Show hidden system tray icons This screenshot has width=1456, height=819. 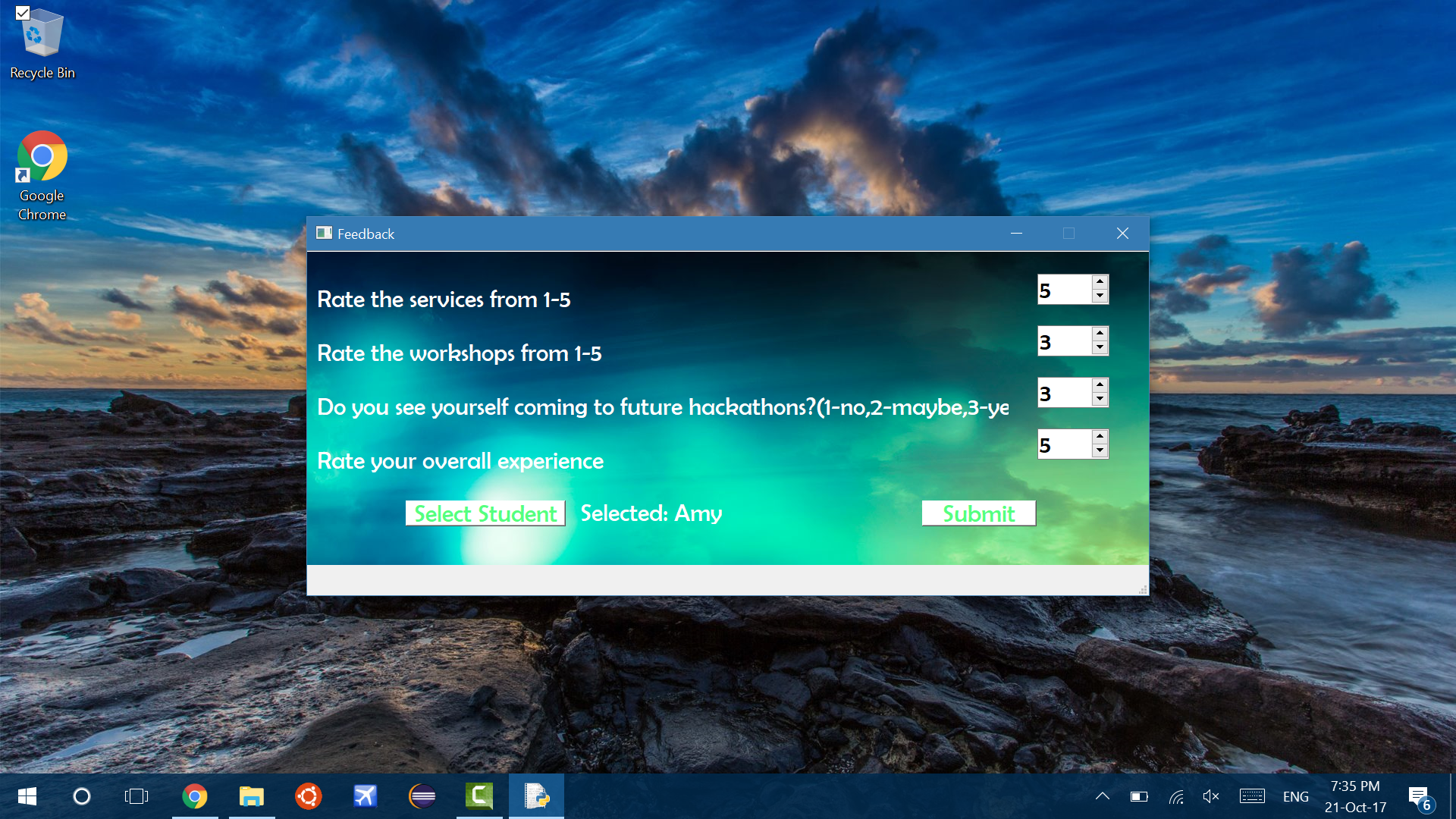(1103, 796)
